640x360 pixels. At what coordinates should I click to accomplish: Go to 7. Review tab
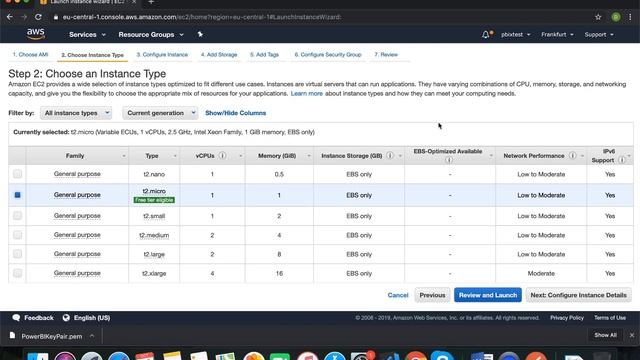pyautogui.click(x=386, y=54)
